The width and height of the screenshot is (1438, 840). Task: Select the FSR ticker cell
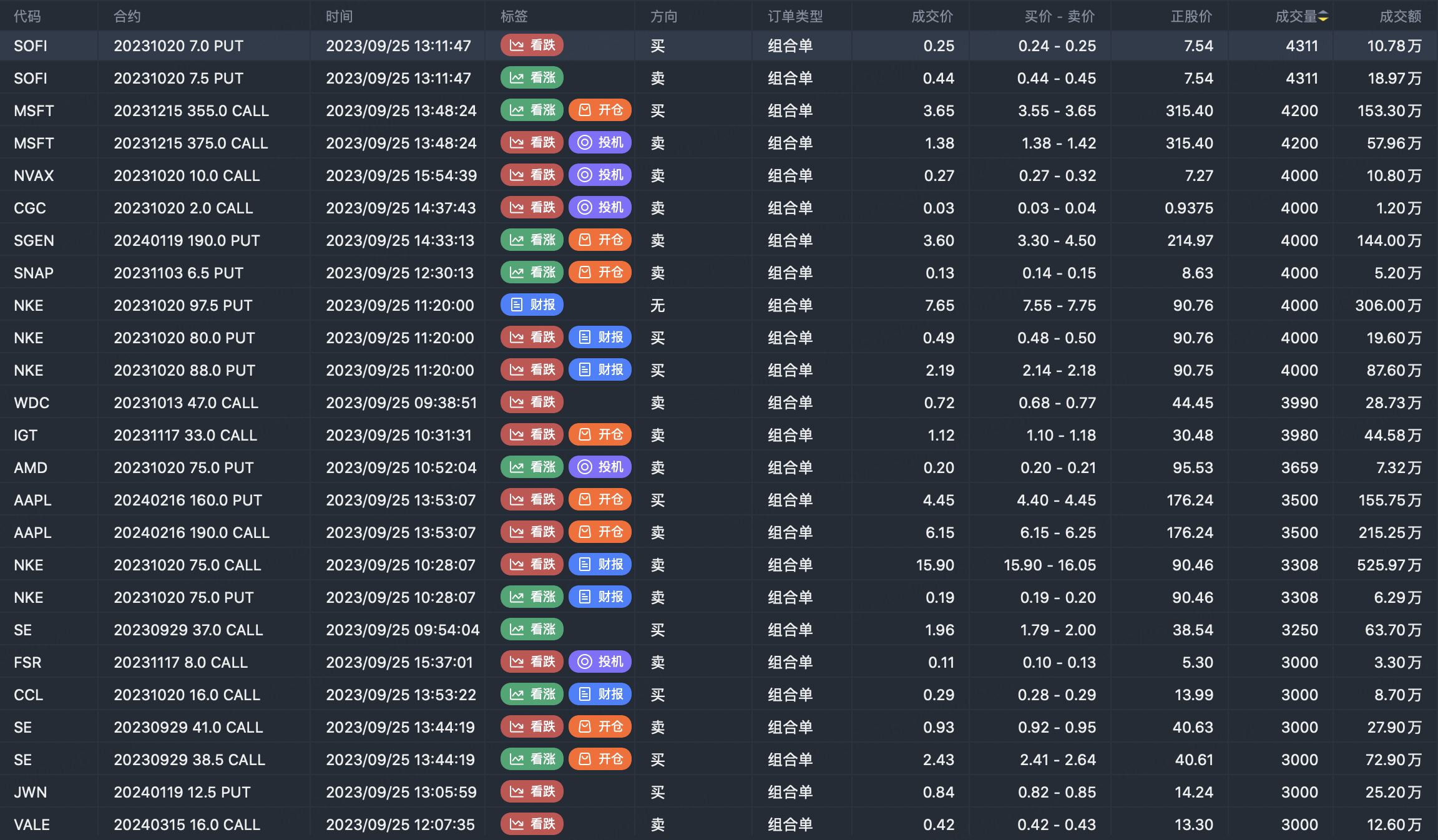click(27, 662)
